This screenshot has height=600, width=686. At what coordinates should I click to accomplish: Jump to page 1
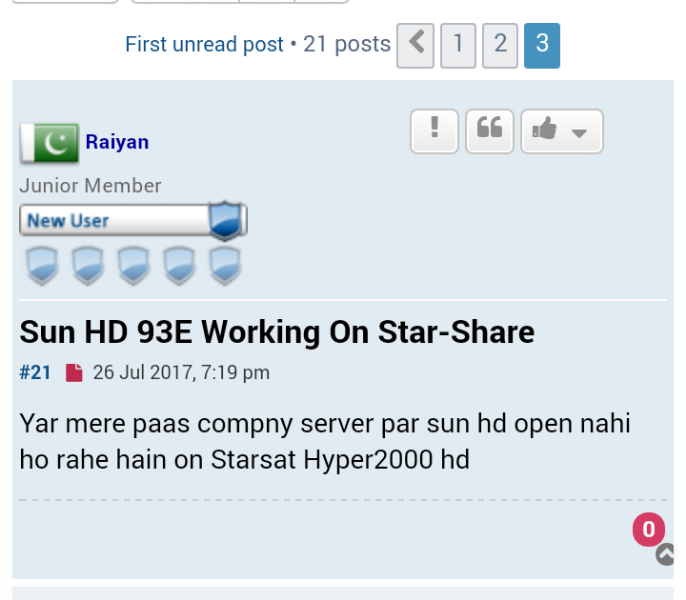tap(458, 46)
